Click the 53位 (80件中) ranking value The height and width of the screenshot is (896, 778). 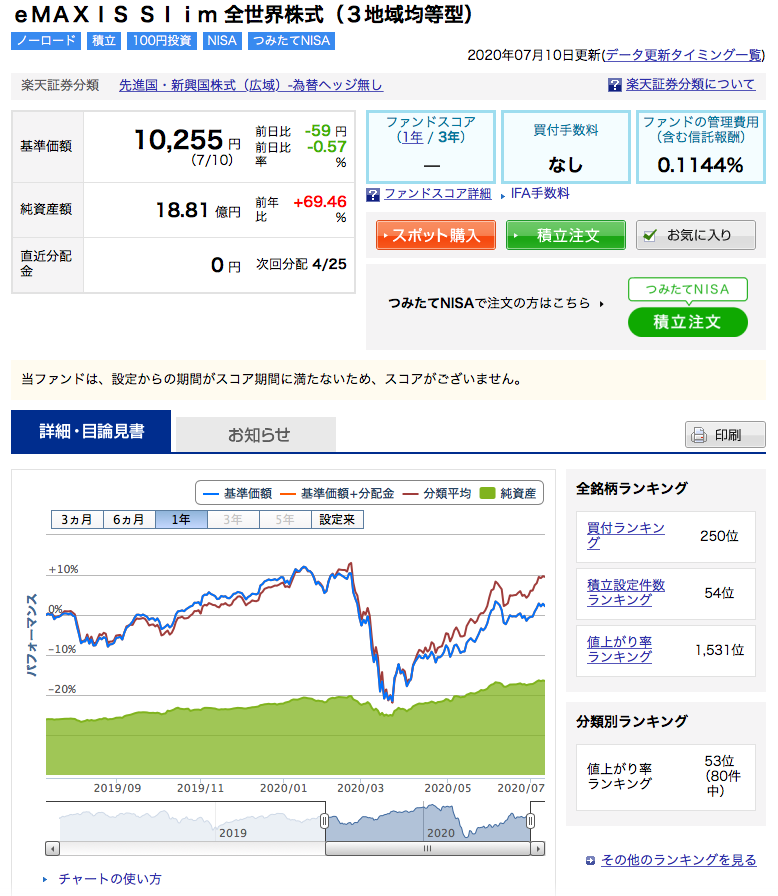722,776
